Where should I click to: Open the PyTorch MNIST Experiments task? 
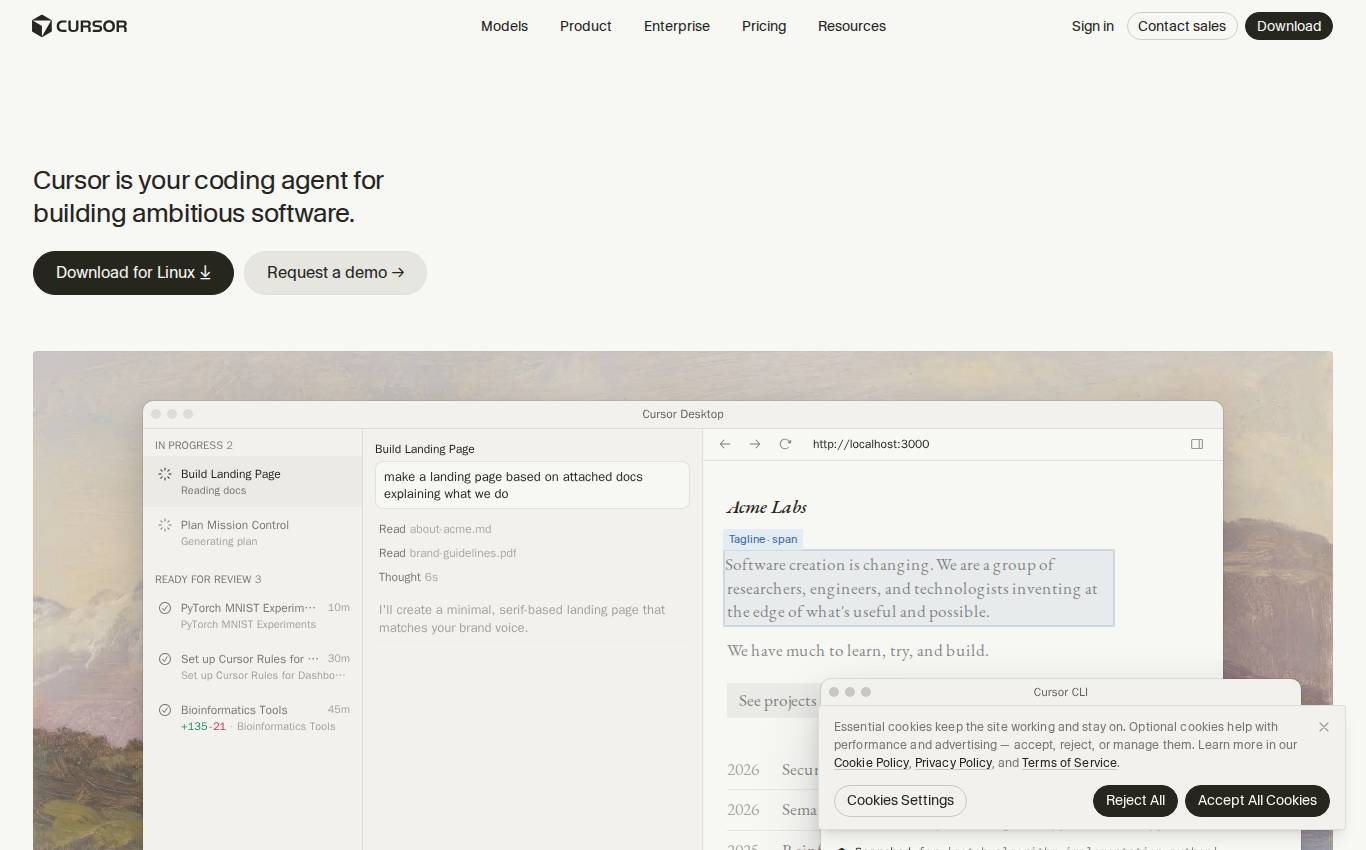pos(252,616)
